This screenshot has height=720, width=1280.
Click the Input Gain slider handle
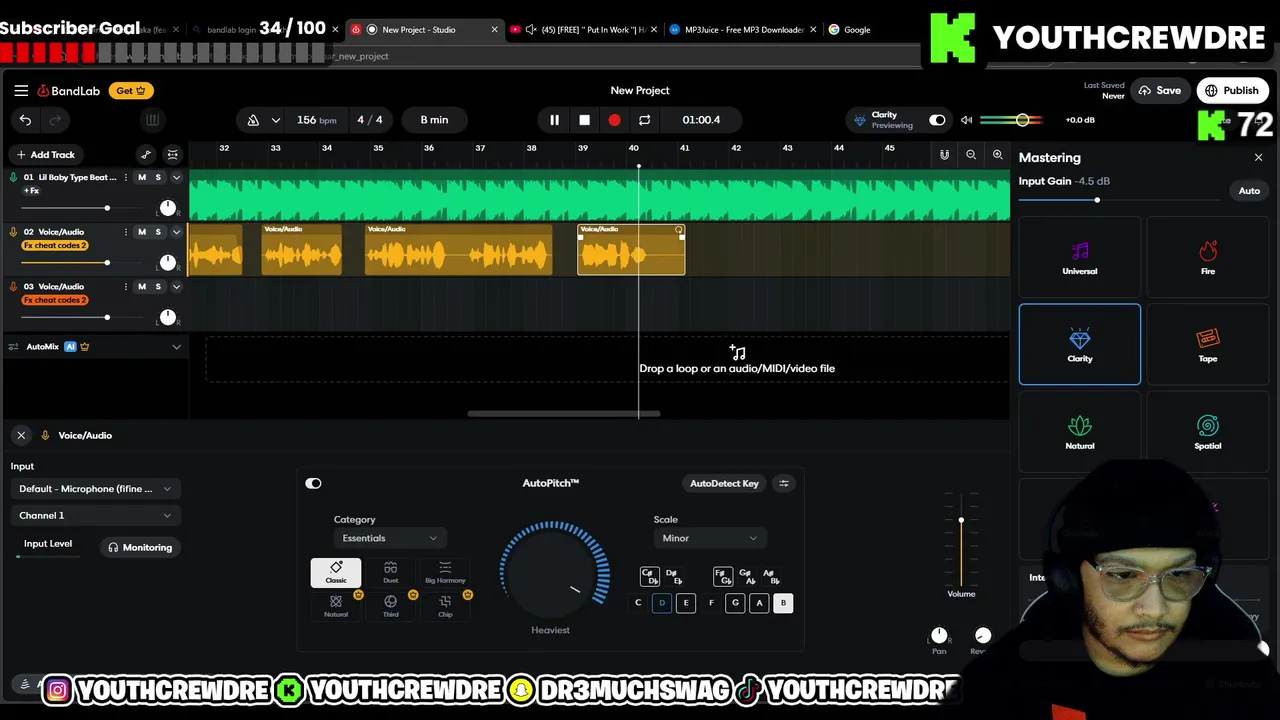(x=1097, y=200)
